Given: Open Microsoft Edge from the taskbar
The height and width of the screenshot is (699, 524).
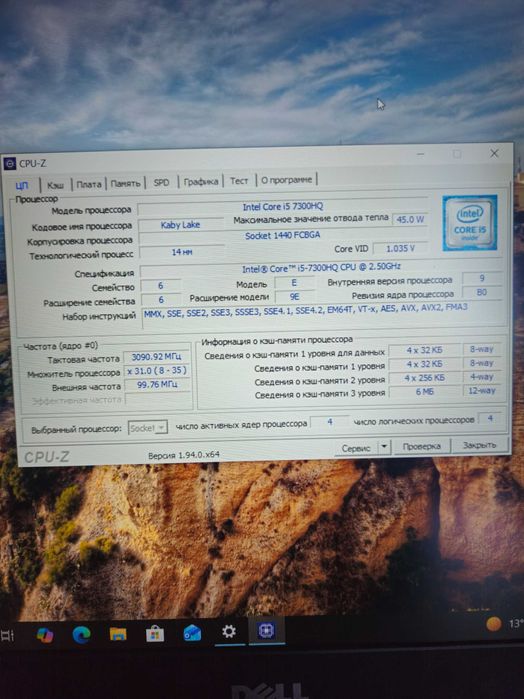Looking at the screenshot, I should (81, 634).
